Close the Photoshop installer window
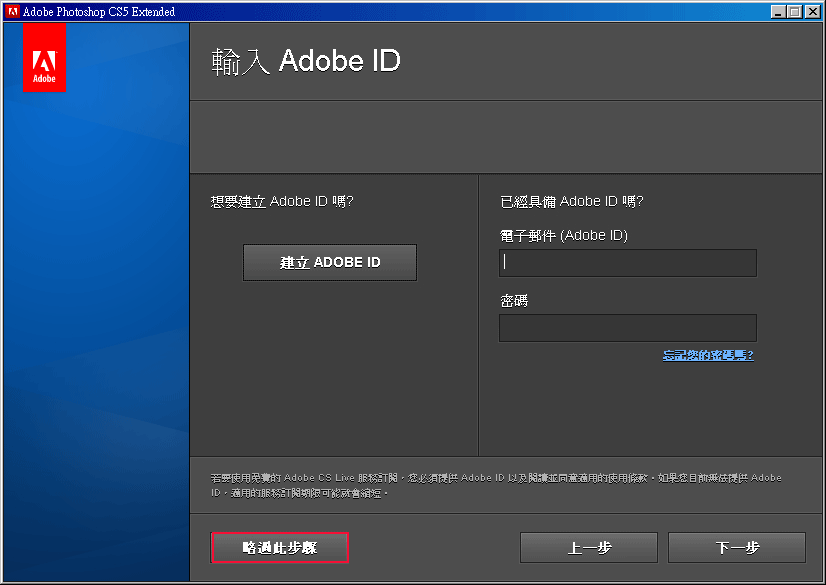Viewport: 826px width, 585px height. click(812, 12)
